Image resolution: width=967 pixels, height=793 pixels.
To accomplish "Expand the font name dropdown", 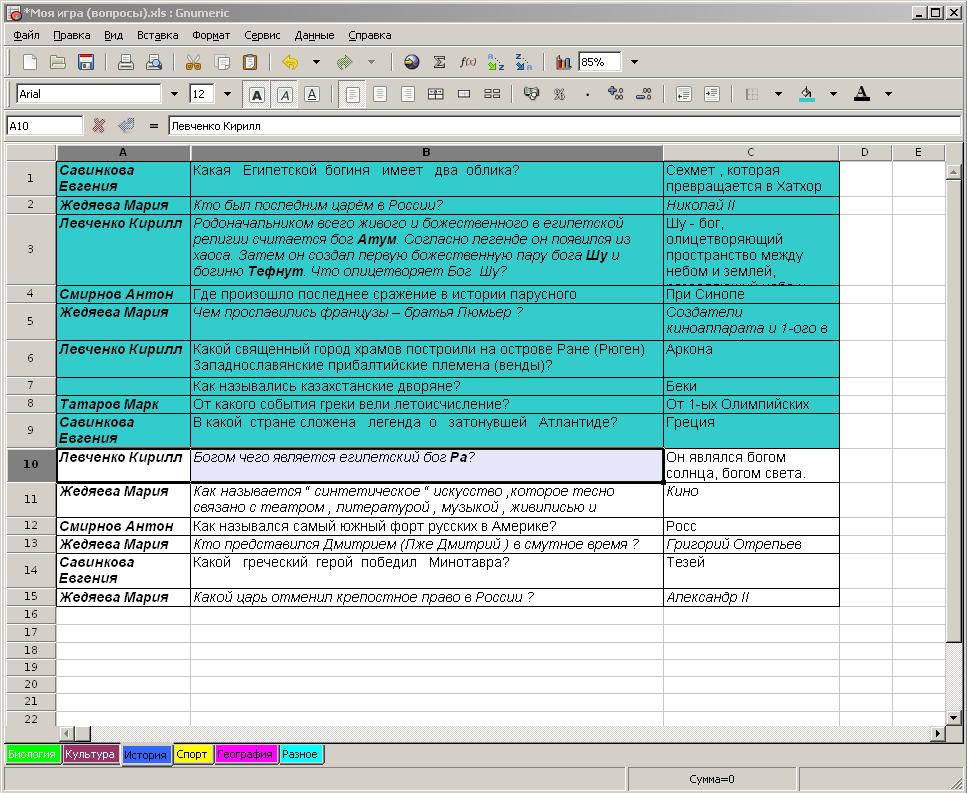I will click(173, 94).
